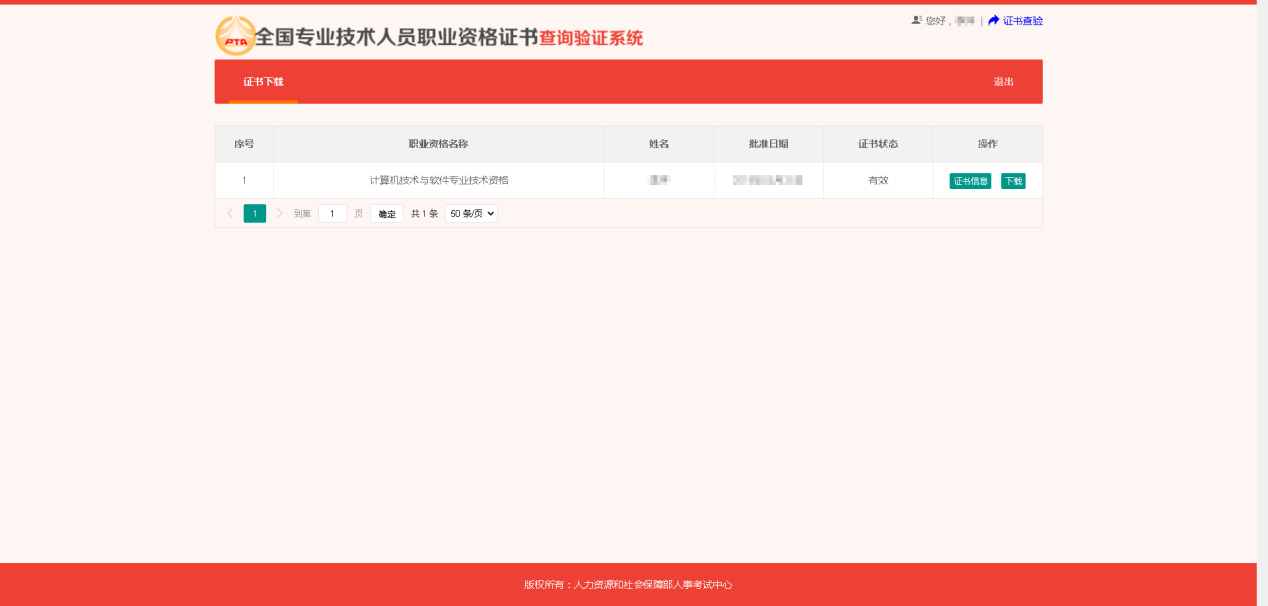Click 退出 to log out
1268x606 pixels.
[1003, 82]
